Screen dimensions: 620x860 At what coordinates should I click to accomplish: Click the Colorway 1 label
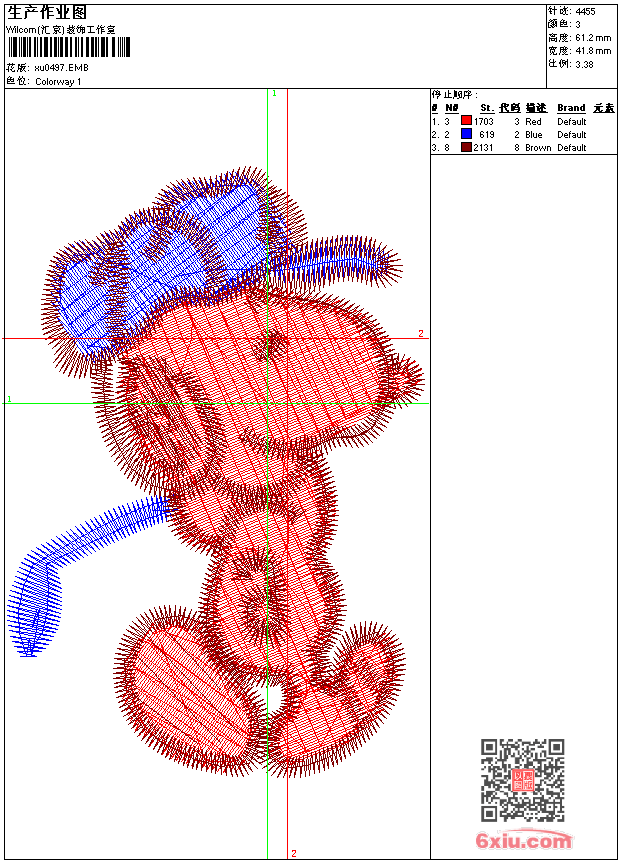58,82
